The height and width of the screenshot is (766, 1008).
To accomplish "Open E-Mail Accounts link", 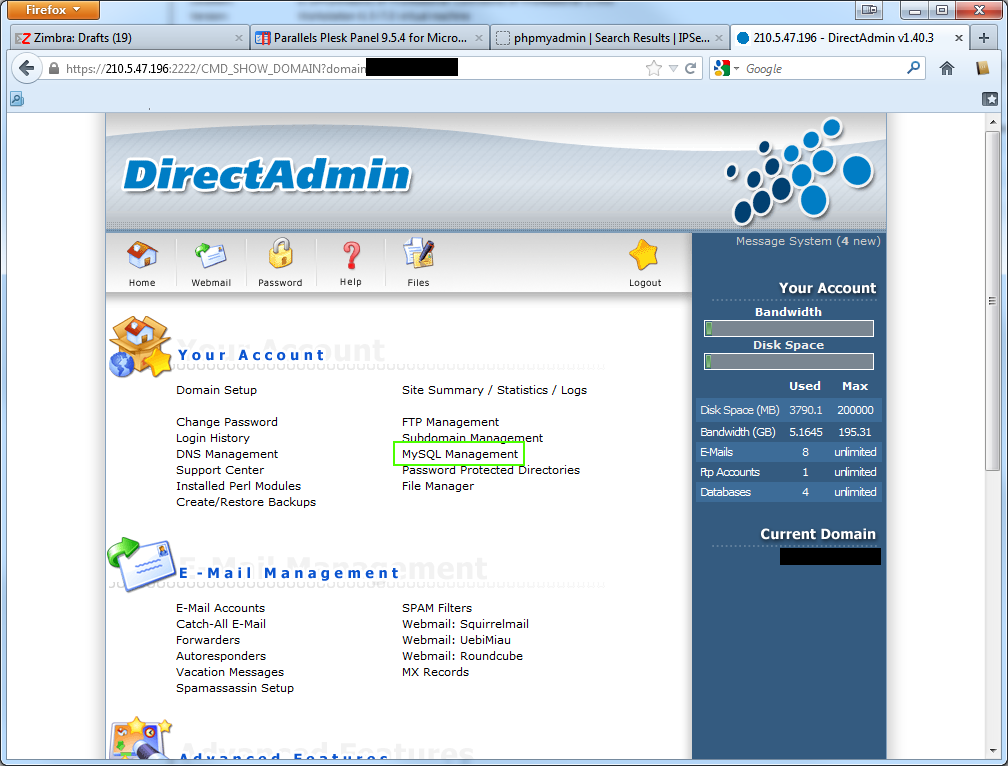I will coord(220,608).
